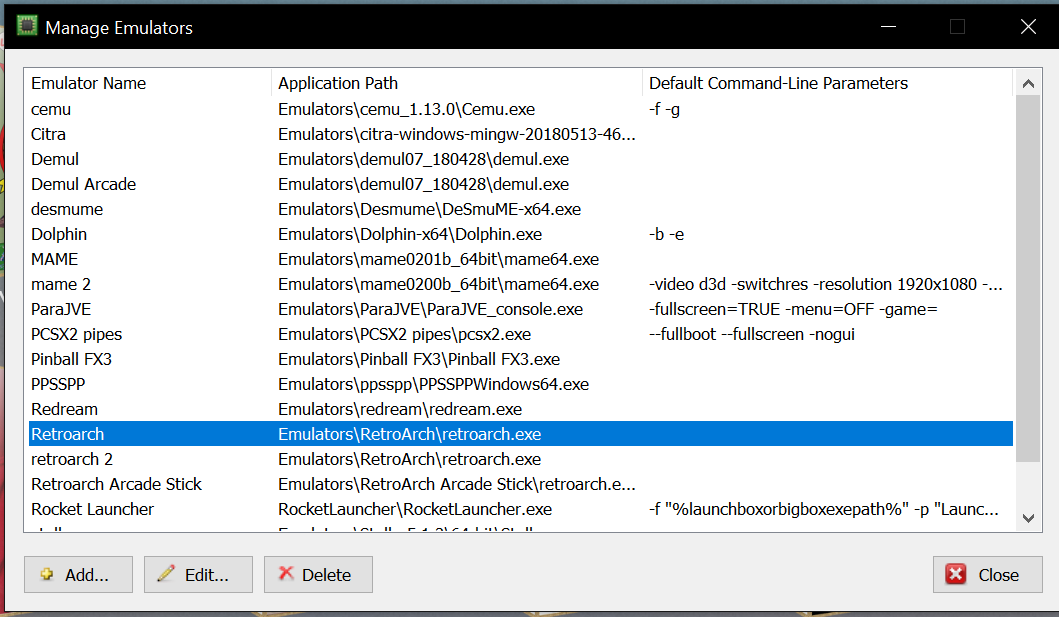1059x617 pixels.
Task: Click the scroll up arrow of the list
Action: pyautogui.click(x=1028, y=84)
